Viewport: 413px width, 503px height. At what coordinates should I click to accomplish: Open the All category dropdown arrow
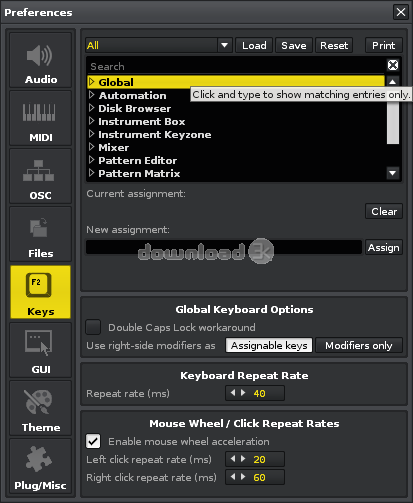(x=224, y=45)
